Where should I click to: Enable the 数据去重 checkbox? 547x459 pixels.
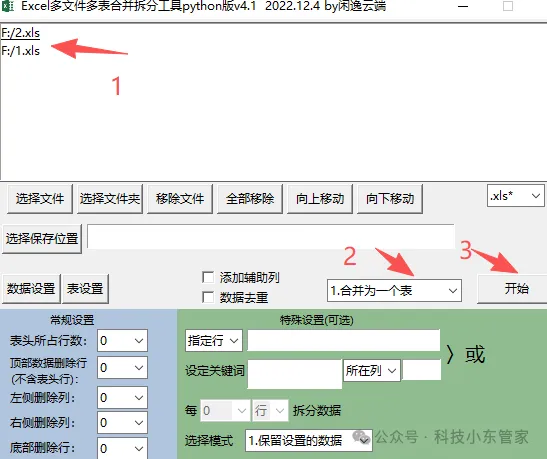208,298
